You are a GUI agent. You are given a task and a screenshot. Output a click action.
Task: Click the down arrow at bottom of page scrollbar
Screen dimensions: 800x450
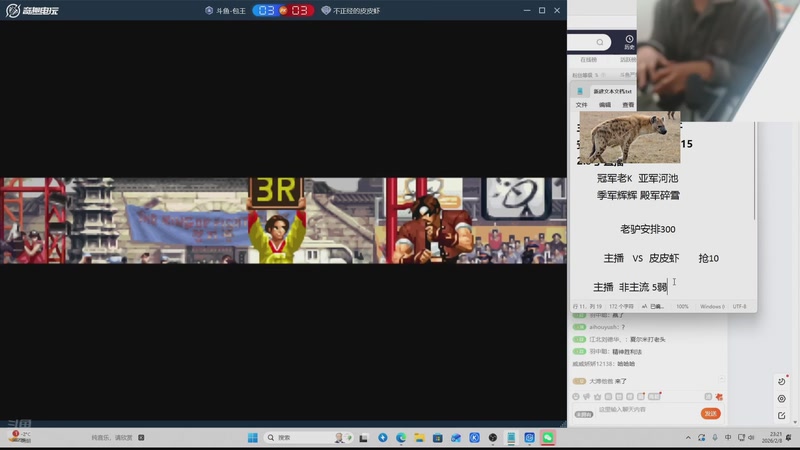point(795,422)
